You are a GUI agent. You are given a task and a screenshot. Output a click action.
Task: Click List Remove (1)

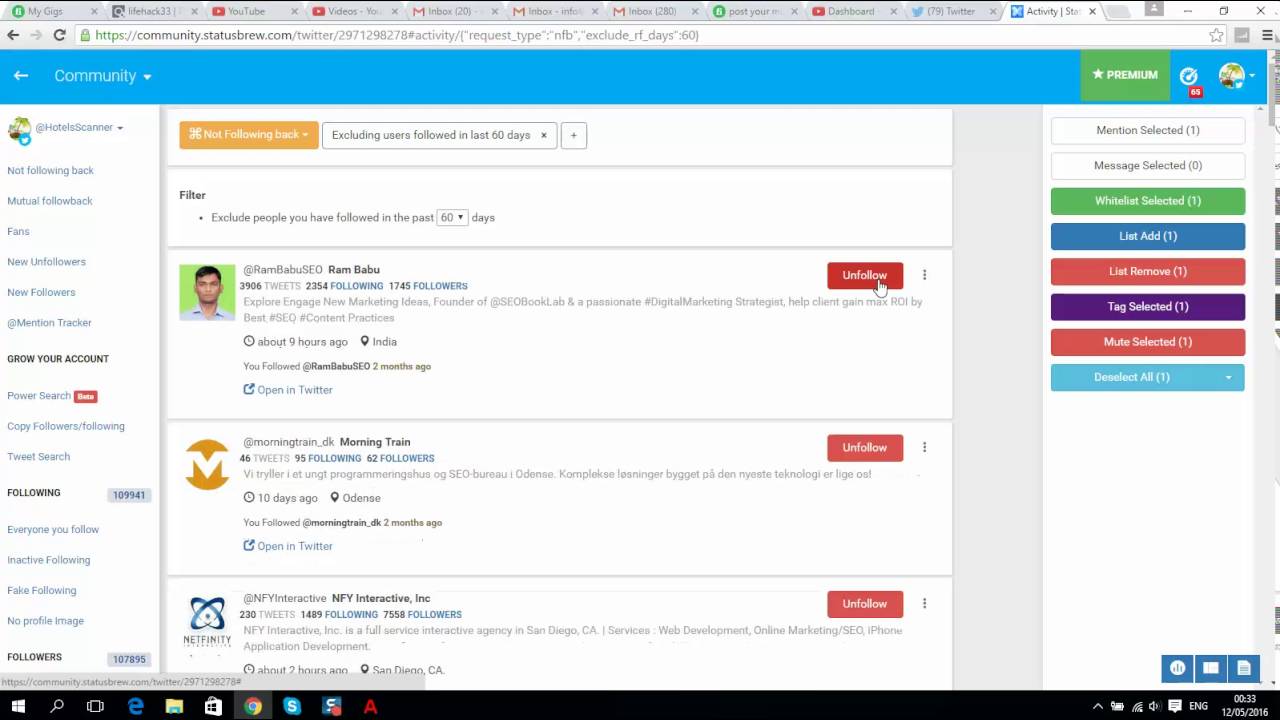pyautogui.click(x=1148, y=271)
